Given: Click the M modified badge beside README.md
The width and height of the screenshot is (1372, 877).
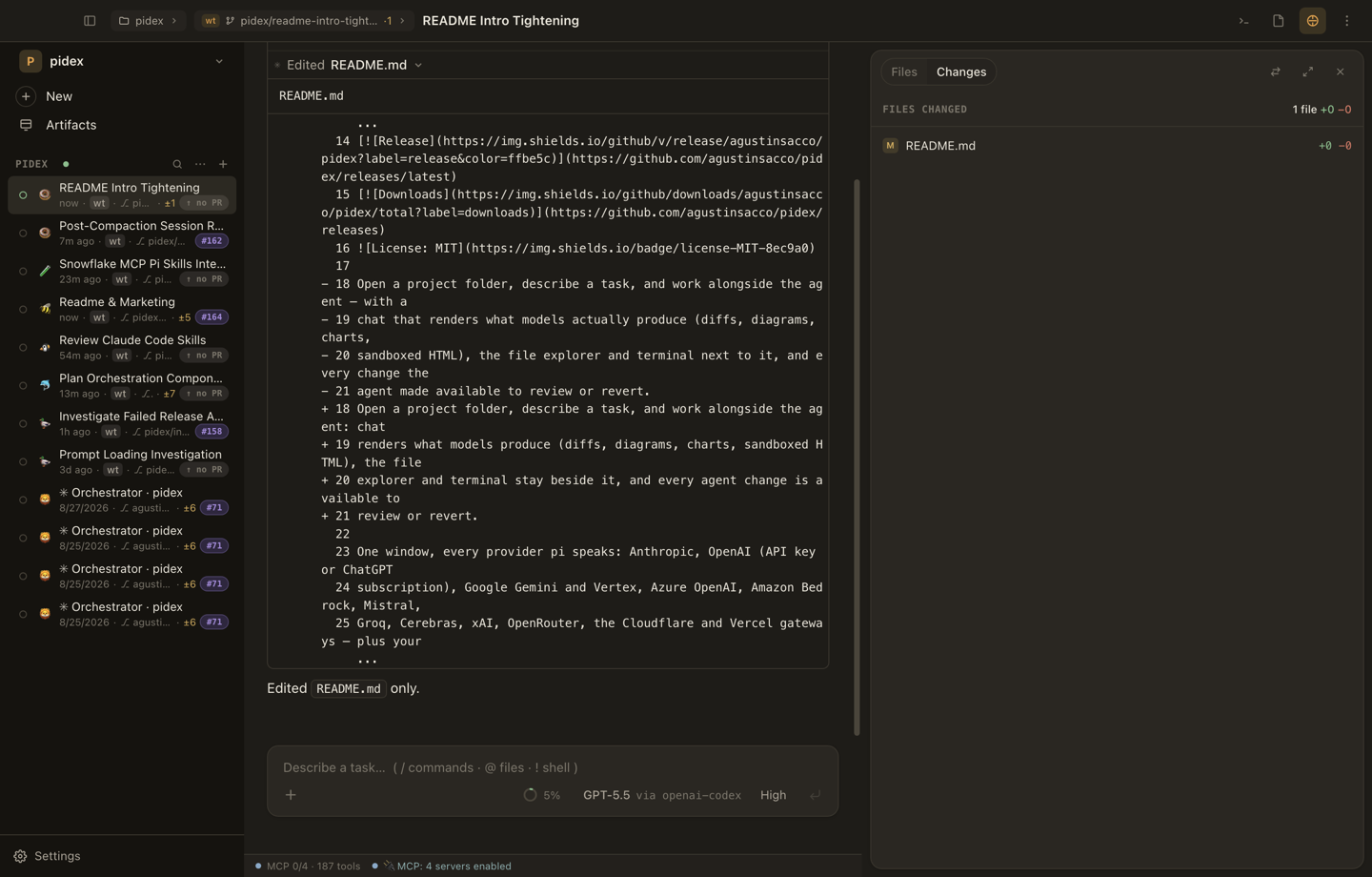Looking at the screenshot, I should tap(890, 146).
